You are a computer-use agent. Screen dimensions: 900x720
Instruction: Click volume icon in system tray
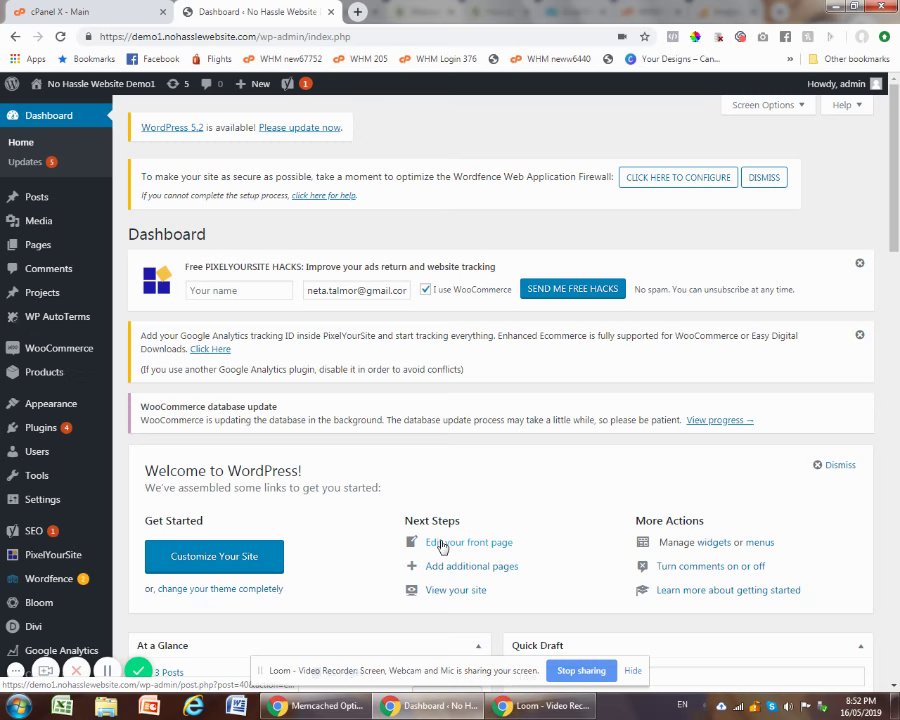pos(789,706)
